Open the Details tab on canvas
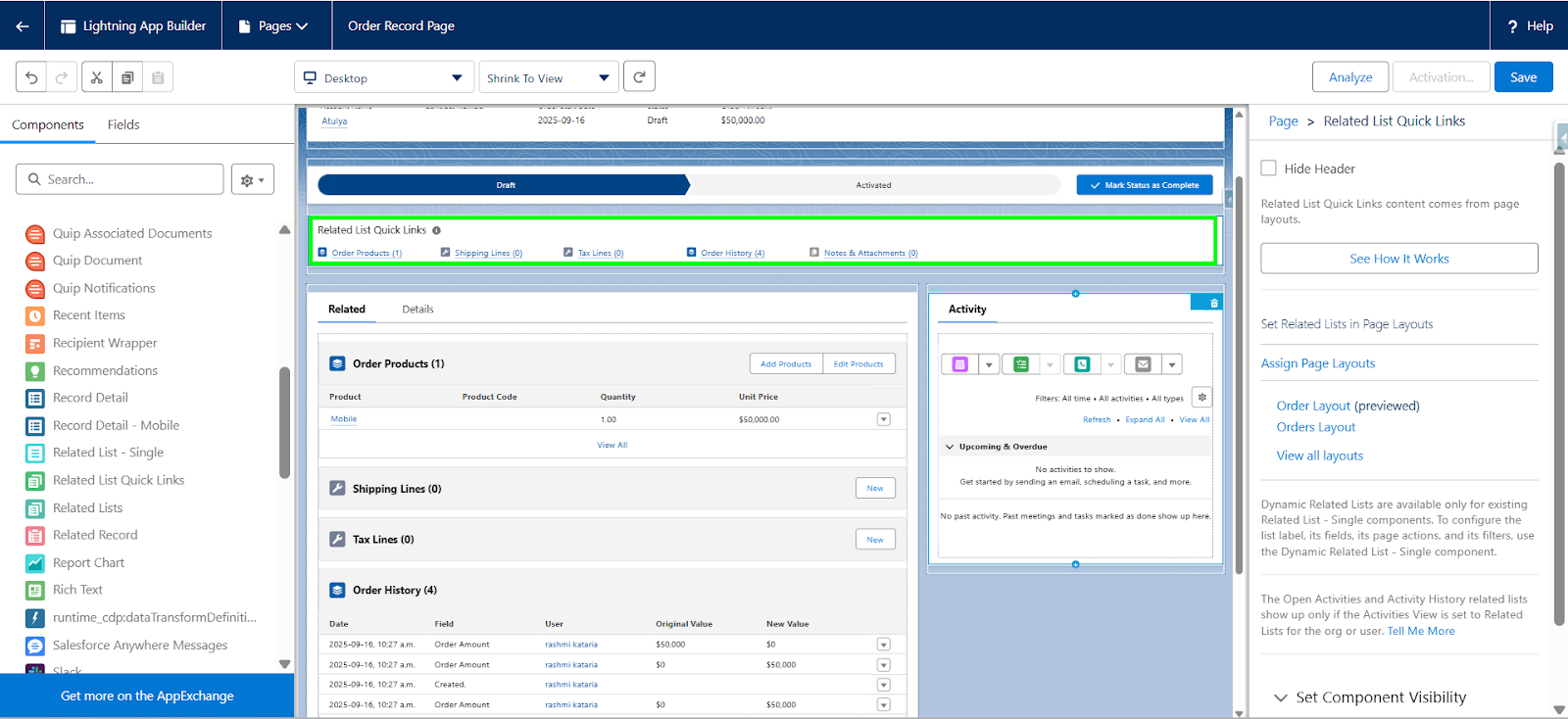The image size is (1568, 719). (417, 310)
